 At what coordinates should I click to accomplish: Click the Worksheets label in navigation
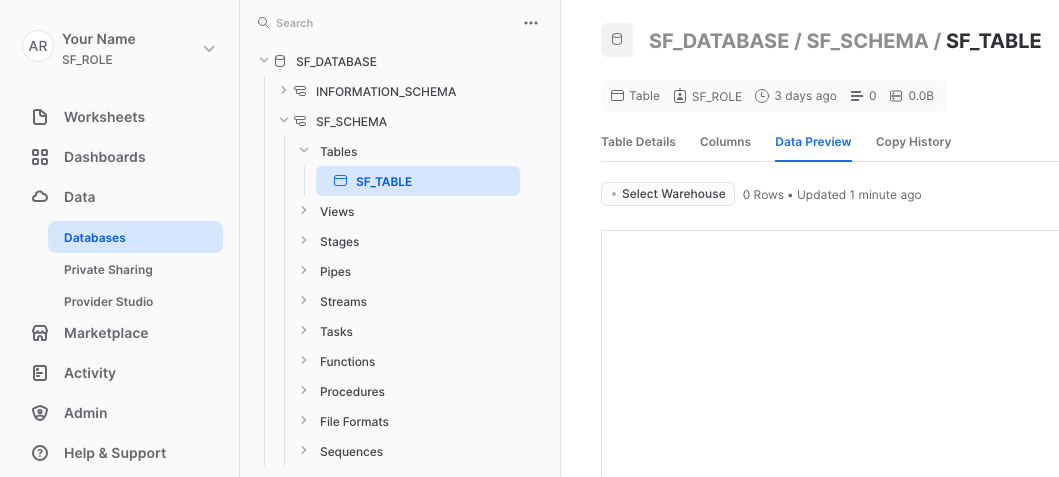tap(104, 117)
